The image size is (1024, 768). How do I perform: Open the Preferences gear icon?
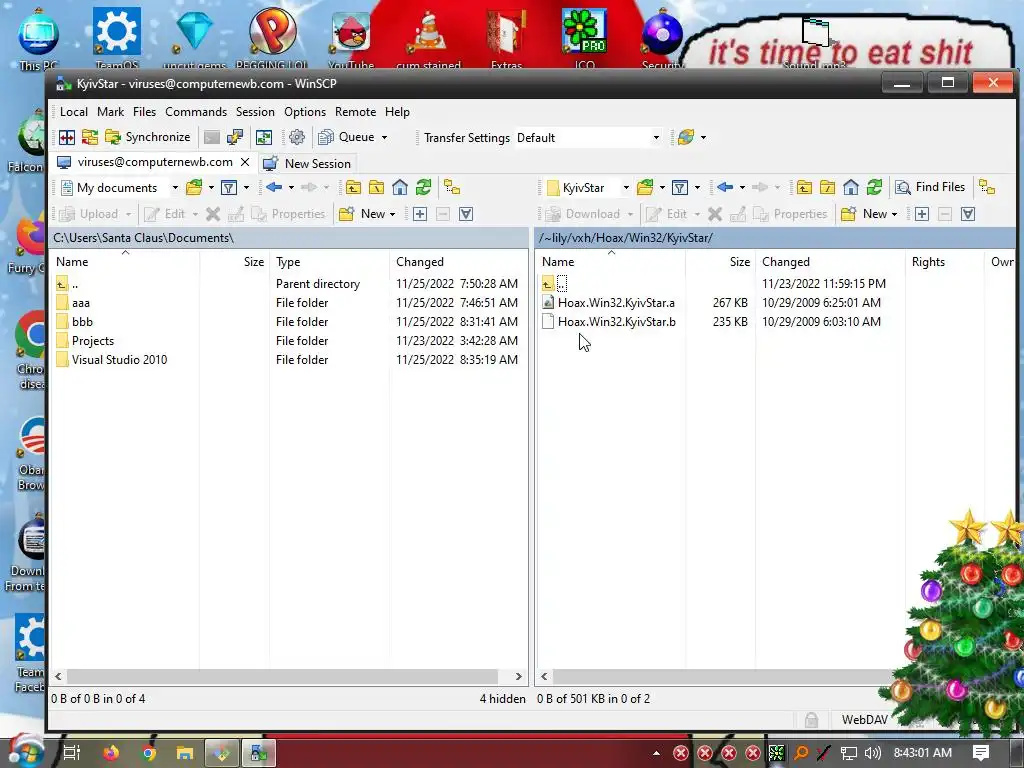(297, 137)
